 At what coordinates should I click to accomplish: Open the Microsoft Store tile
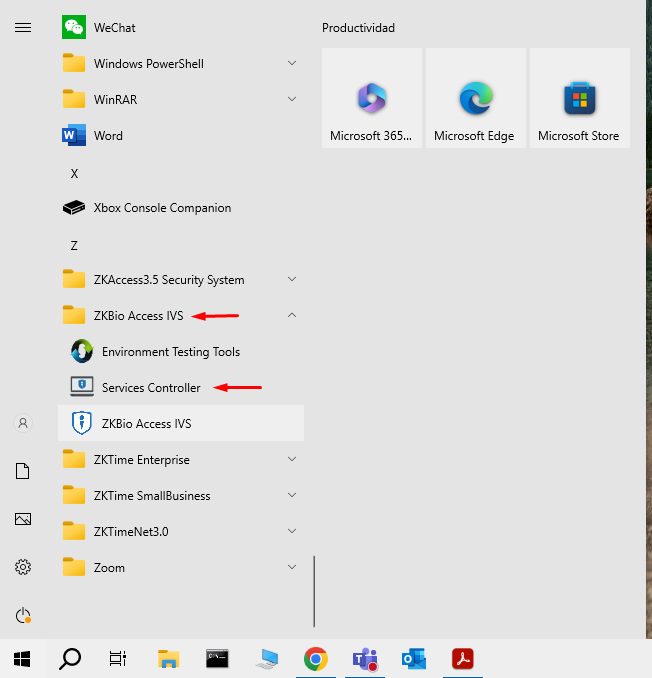(x=580, y=98)
